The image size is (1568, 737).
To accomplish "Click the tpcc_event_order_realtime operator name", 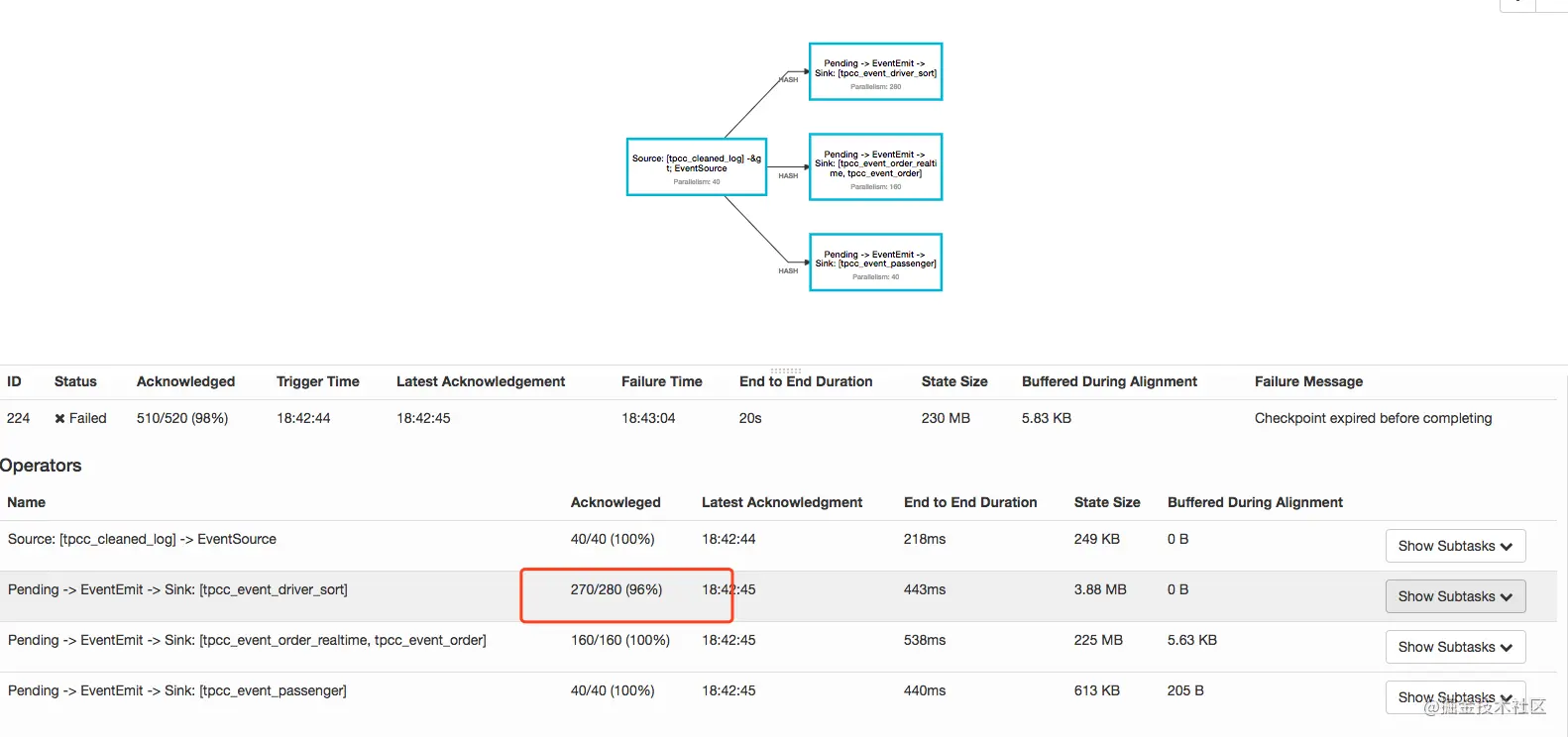I will [x=247, y=640].
